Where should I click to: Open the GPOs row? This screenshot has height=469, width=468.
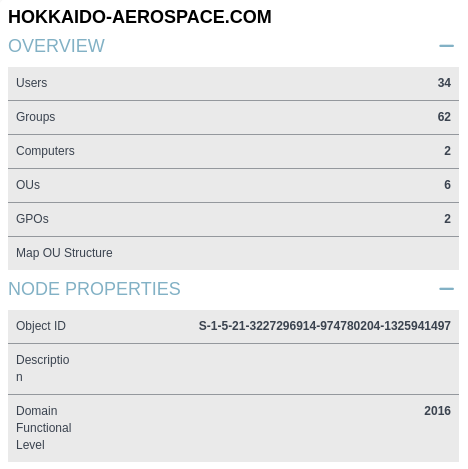click(x=233, y=219)
